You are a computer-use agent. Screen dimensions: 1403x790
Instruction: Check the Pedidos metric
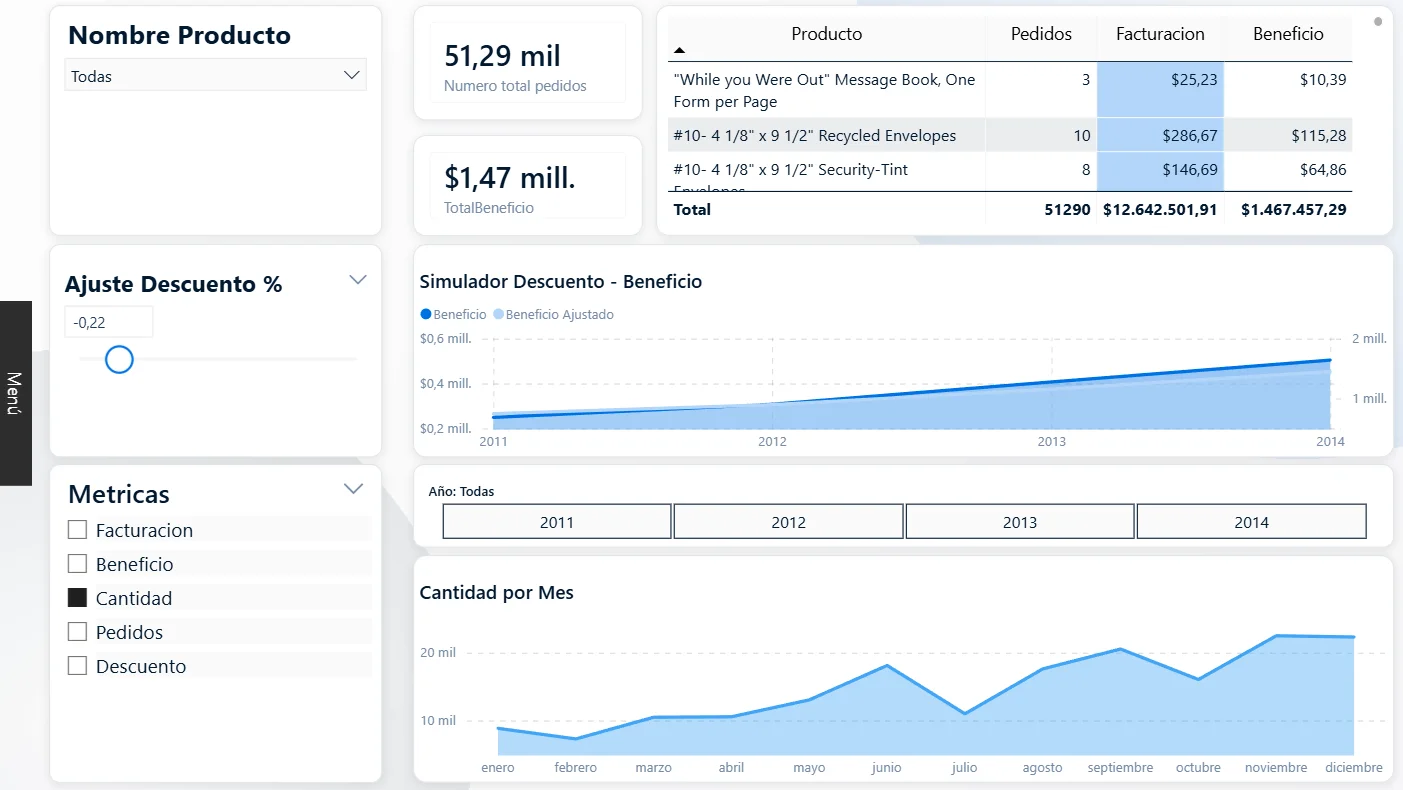coord(77,632)
